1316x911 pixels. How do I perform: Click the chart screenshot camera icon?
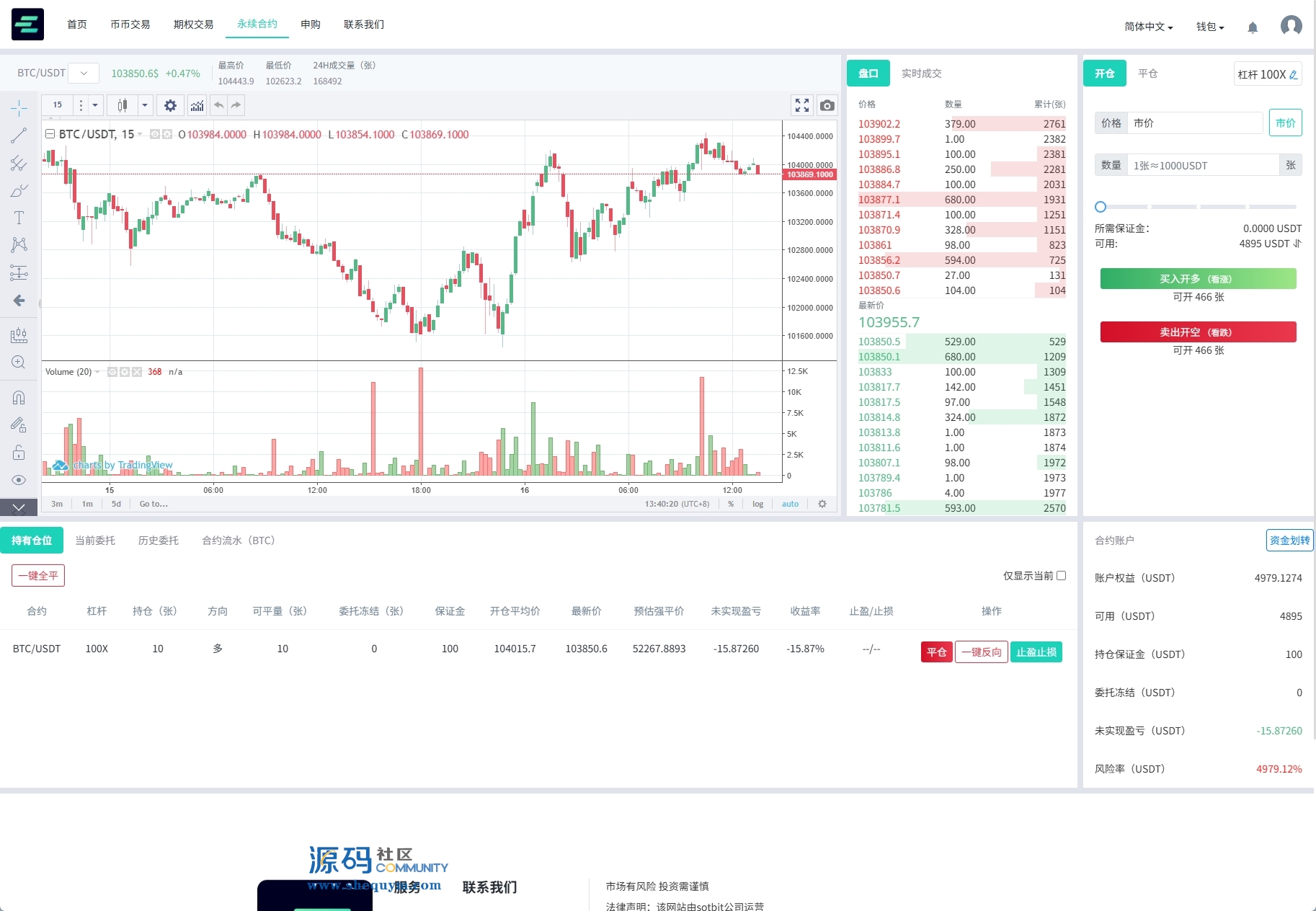(827, 106)
